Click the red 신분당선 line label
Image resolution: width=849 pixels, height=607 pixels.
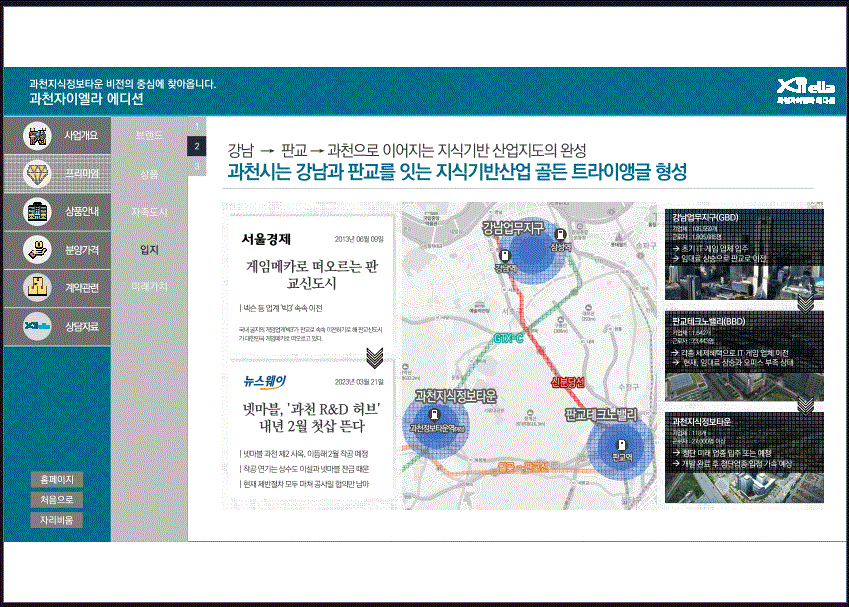568,382
